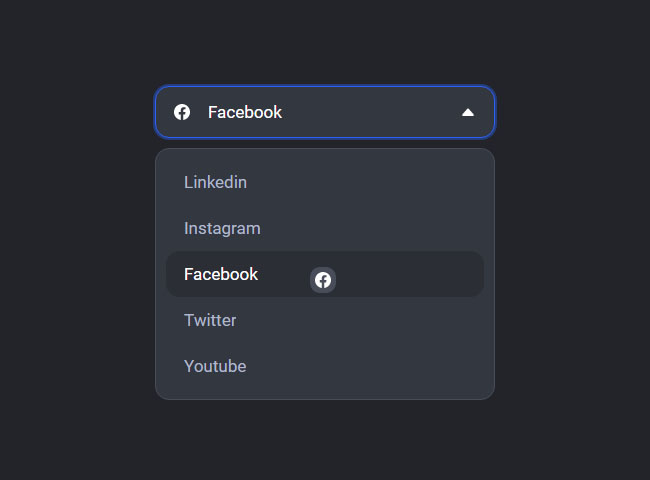Pick the highlighted Facebook option
The height and width of the screenshot is (480, 650).
coord(221,274)
